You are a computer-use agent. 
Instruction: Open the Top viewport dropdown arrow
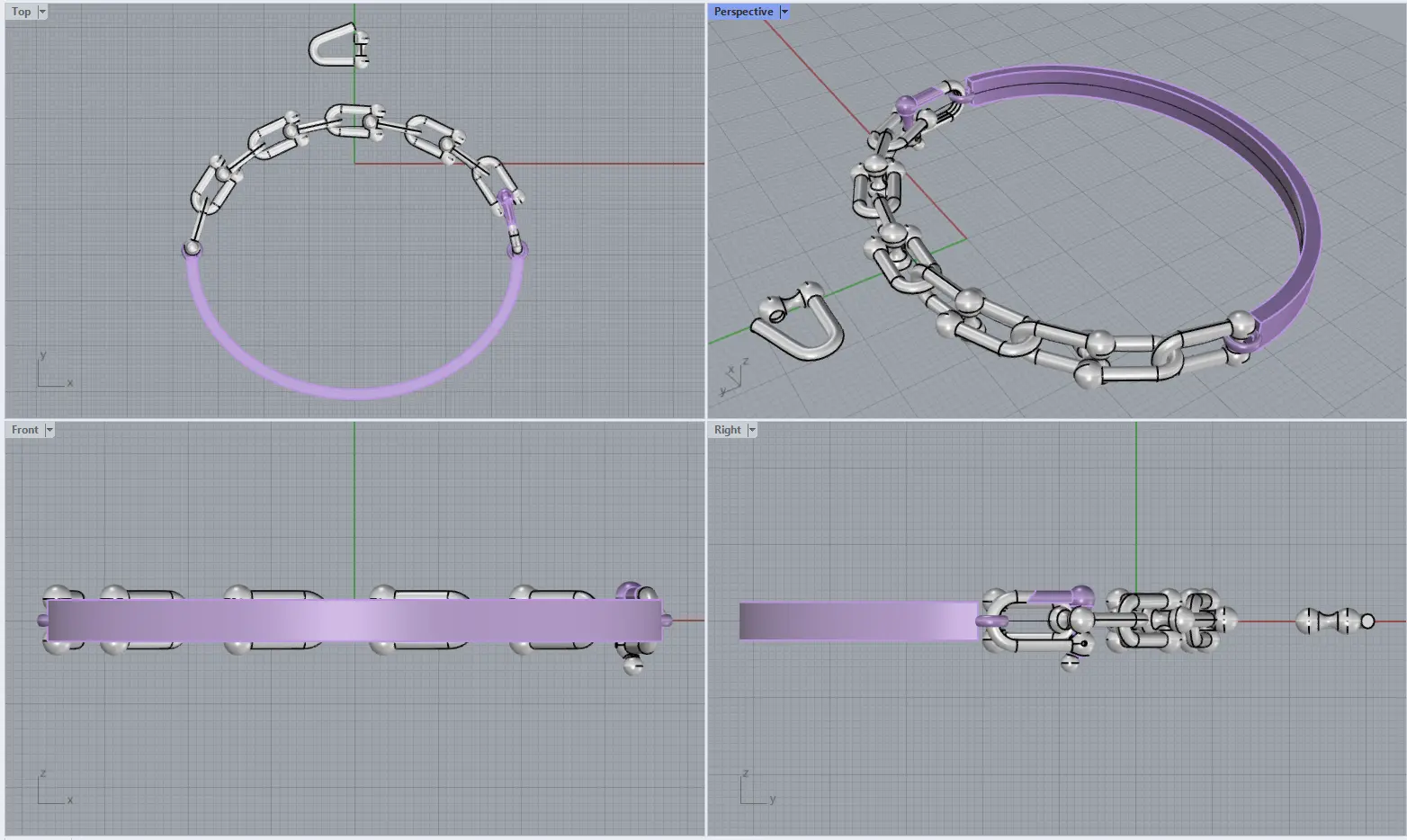pyautogui.click(x=42, y=12)
